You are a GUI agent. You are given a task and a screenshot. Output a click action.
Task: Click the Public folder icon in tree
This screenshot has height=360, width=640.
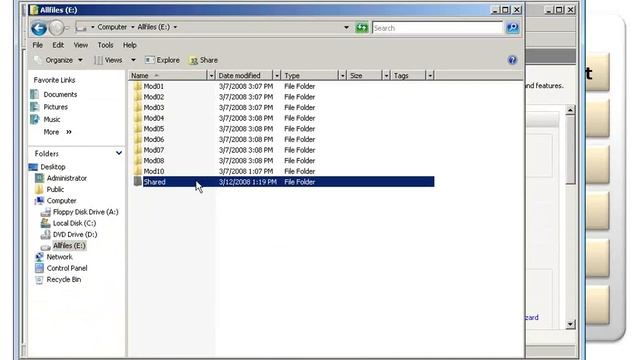click(39, 189)
